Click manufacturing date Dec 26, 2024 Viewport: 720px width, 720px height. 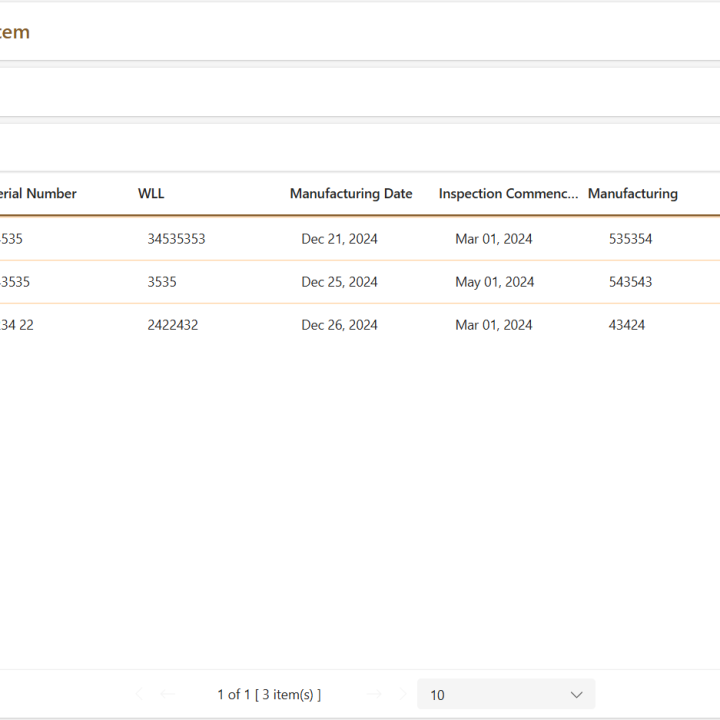pyautogui.click(x=339, y=325)
